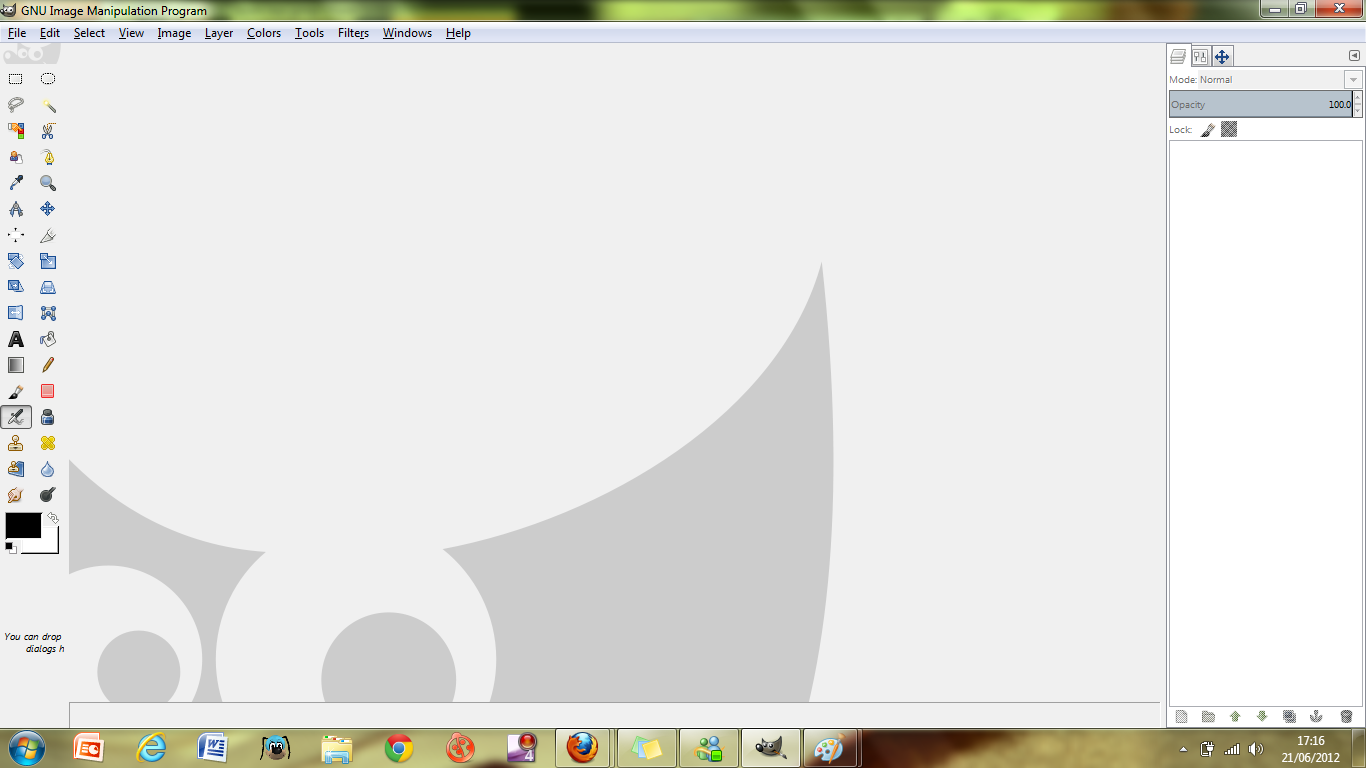Switch to the Layers dock tab
This screenshot has width=1366, height=768.
1179,57
